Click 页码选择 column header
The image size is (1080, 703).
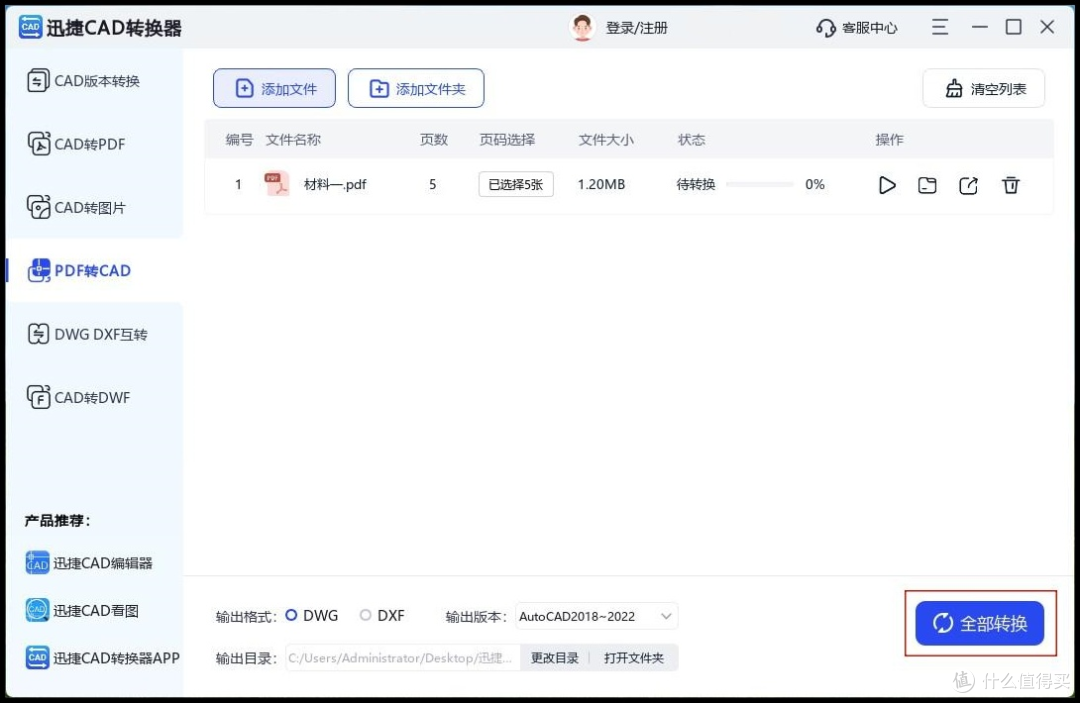pos(507,140)
